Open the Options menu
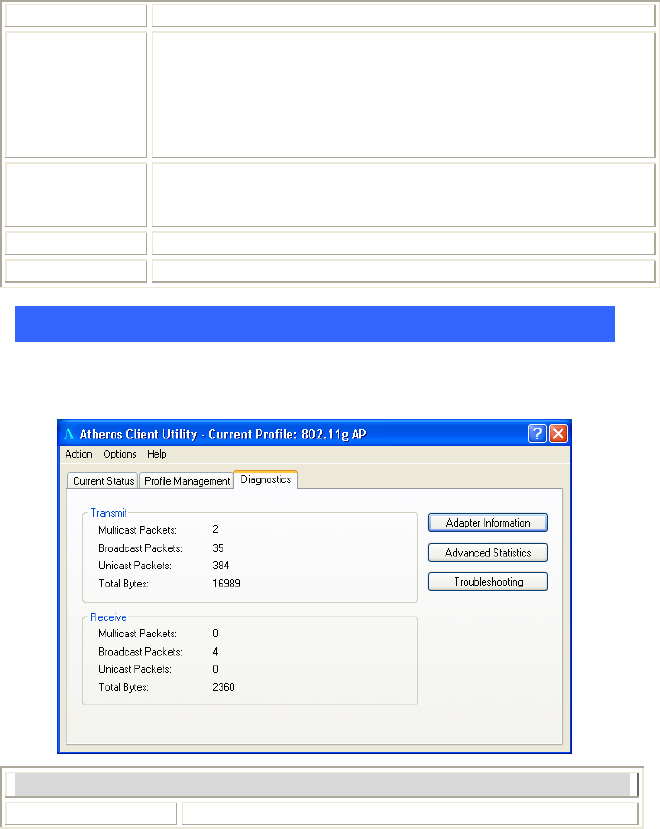The height and width of the screenshot is (829, 660). (x=120, y=454)
